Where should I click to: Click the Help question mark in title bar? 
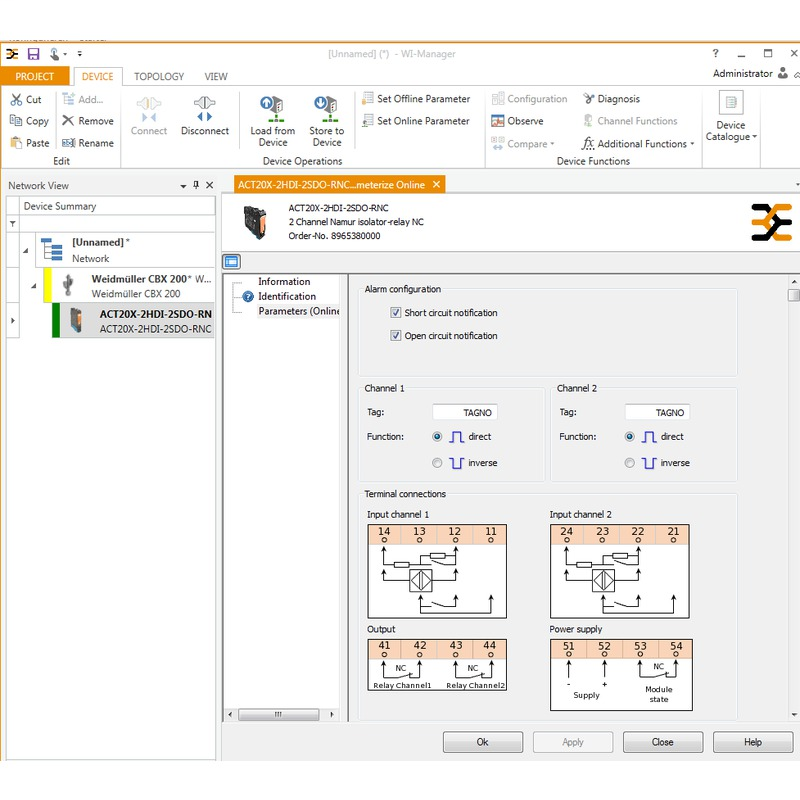[x=715, y=53]
